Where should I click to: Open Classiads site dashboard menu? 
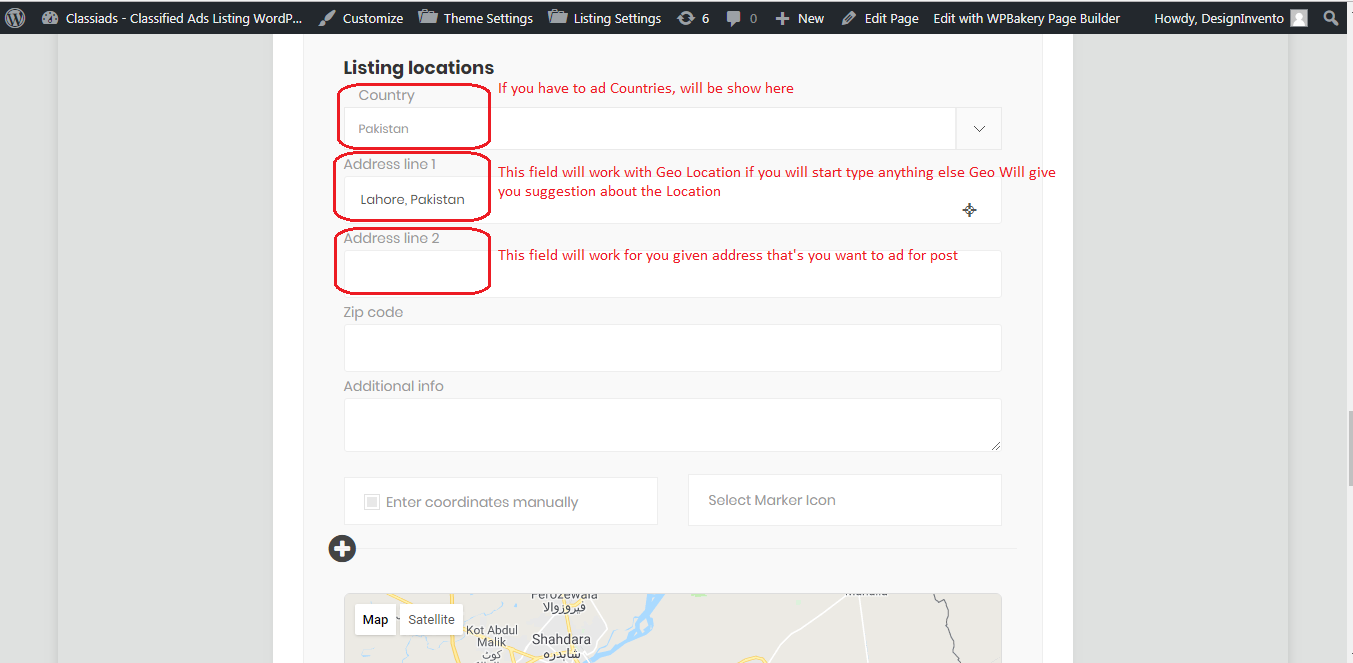(171, 18)
